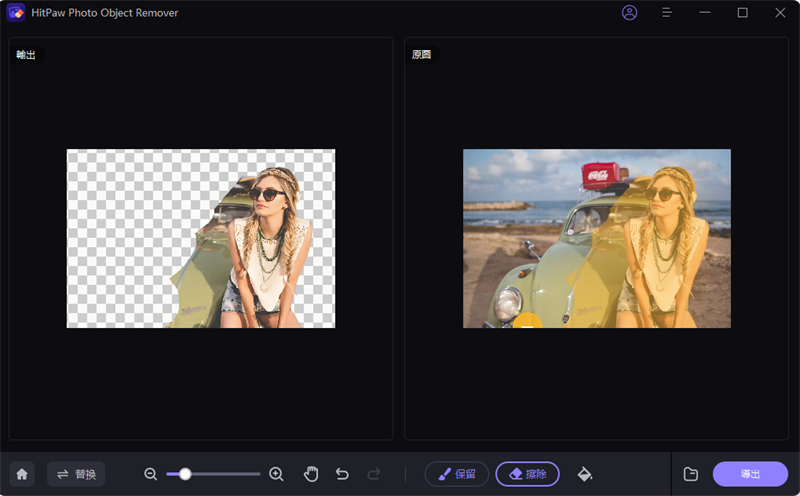Click the original photo preview
This screenshot has height=496, width=800.
click(x=597, y=238)
